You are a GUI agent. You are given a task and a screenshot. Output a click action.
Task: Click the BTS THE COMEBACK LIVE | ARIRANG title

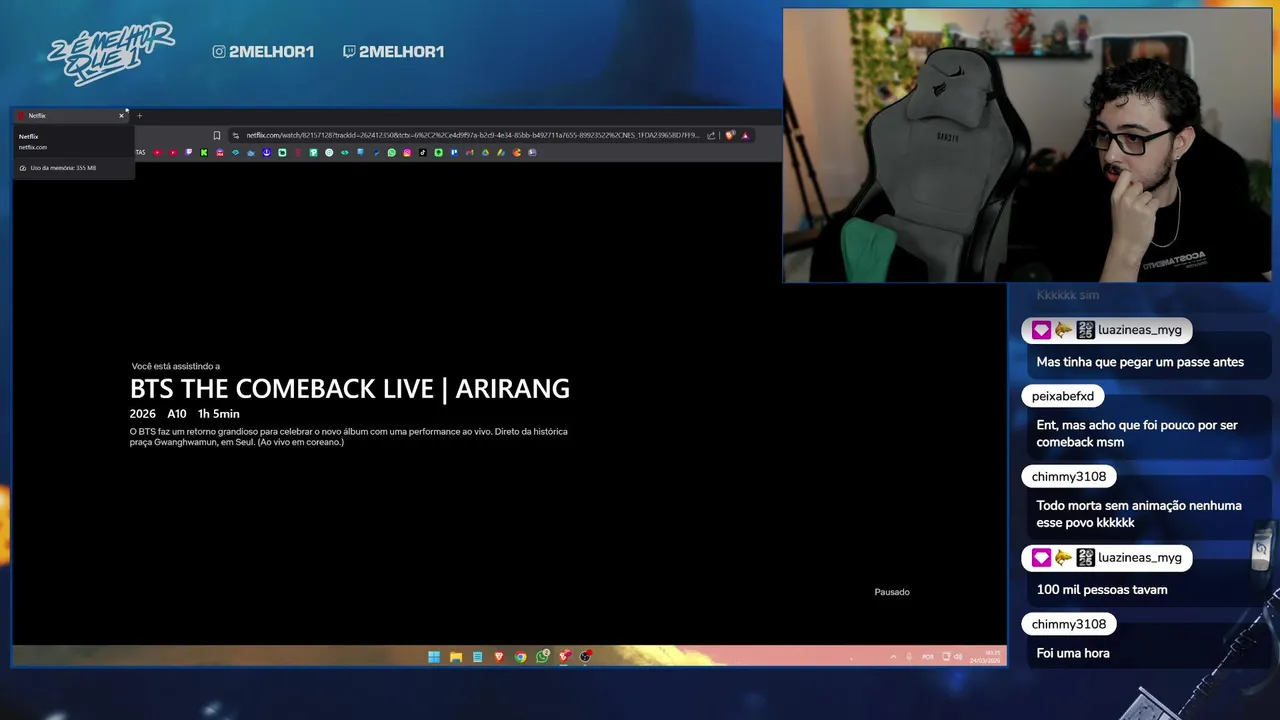pos(350,389)
